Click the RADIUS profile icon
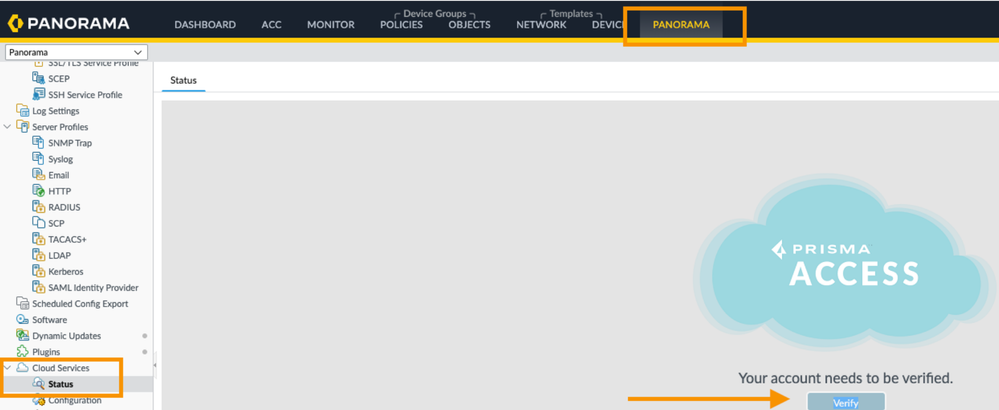The image size is (999, 410). click(x=38, y=206)
